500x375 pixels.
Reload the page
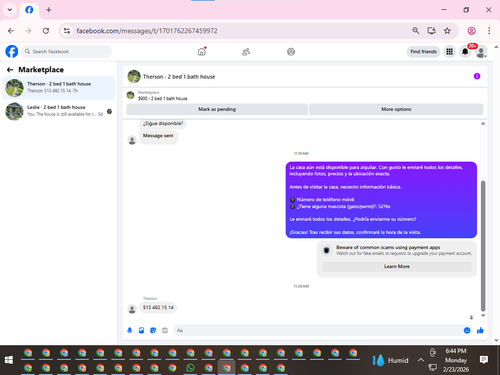click(x=46, y=31)
